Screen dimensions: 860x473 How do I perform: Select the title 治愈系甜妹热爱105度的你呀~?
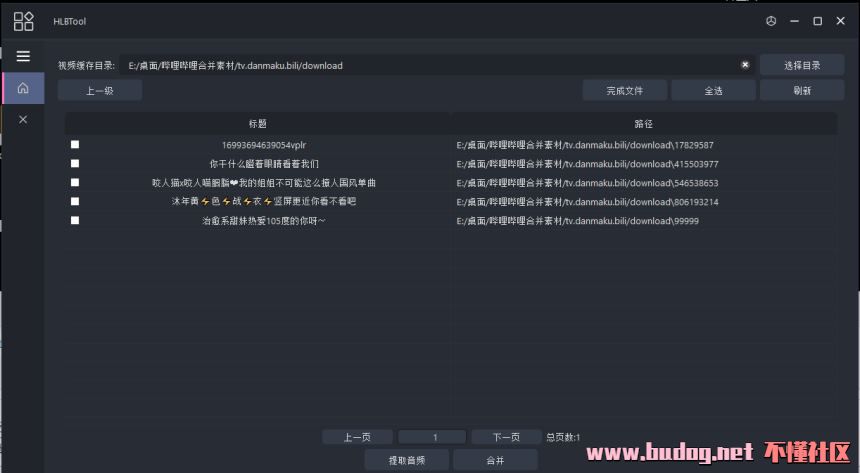click(x=264, y=221)
